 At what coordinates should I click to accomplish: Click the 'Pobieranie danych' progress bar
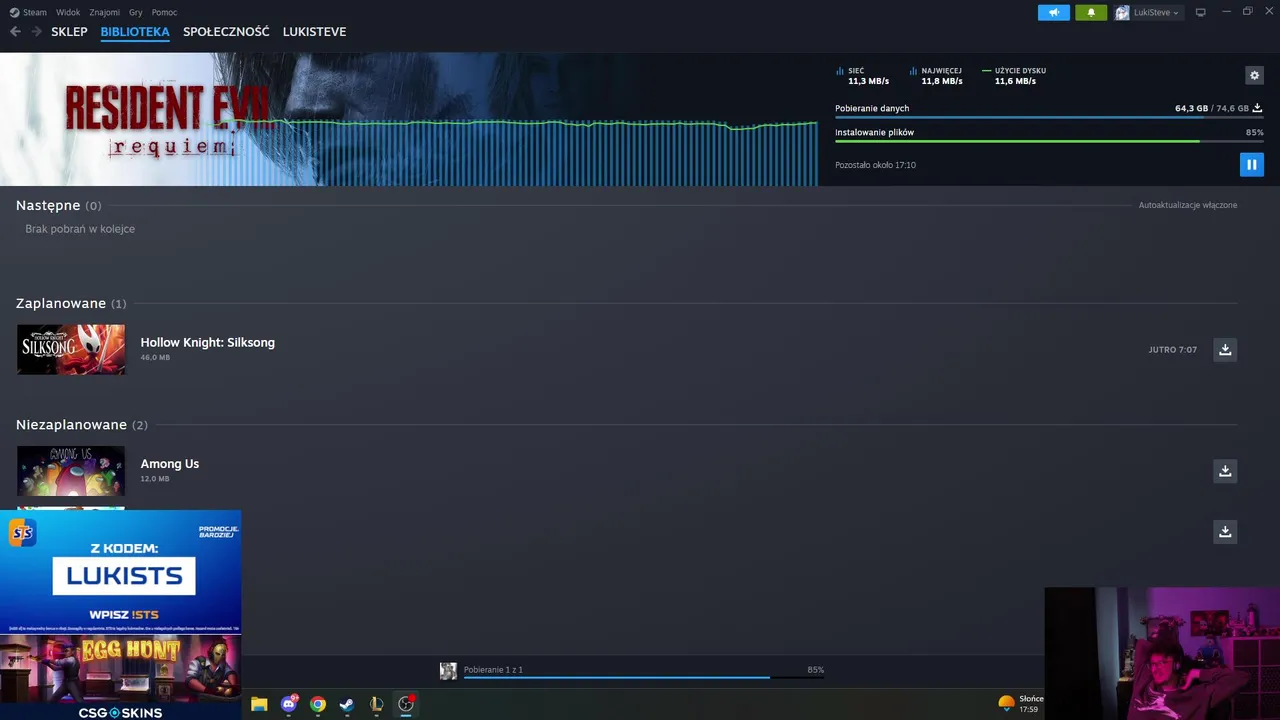click(1049, 118)
